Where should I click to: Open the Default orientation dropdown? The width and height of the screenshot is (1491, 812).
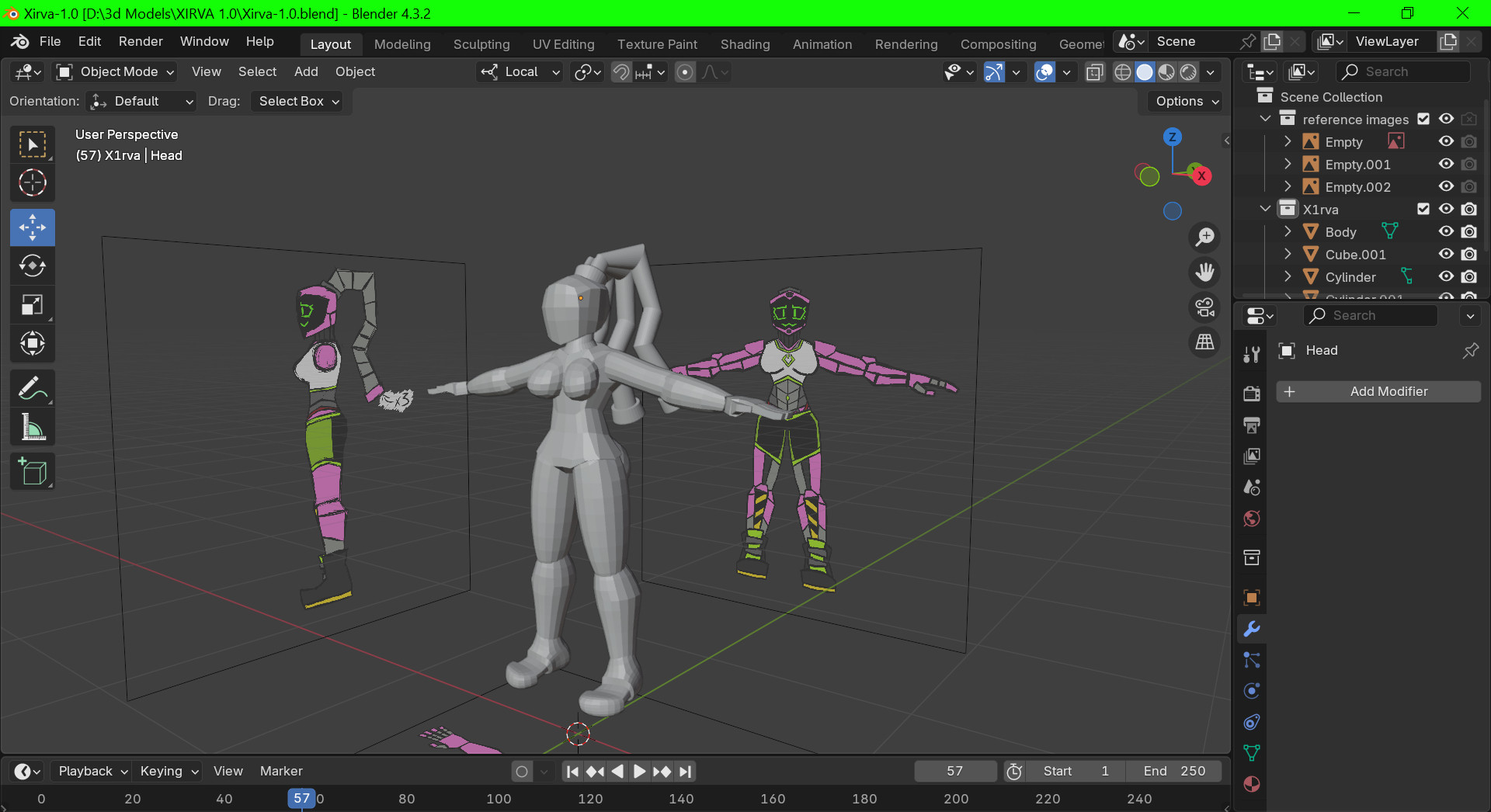(141, 102)
